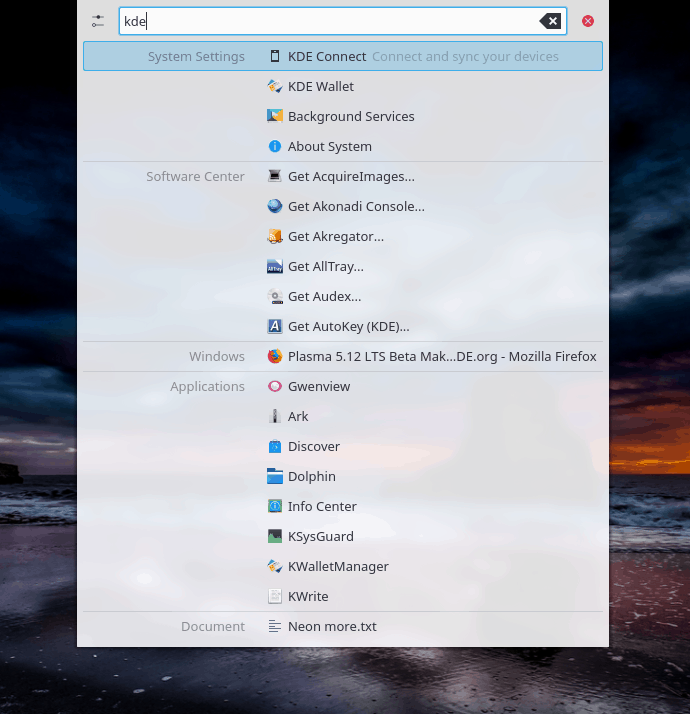Click the About System info icon
This screenshot has height=714, width=690.
click(275, 146)
